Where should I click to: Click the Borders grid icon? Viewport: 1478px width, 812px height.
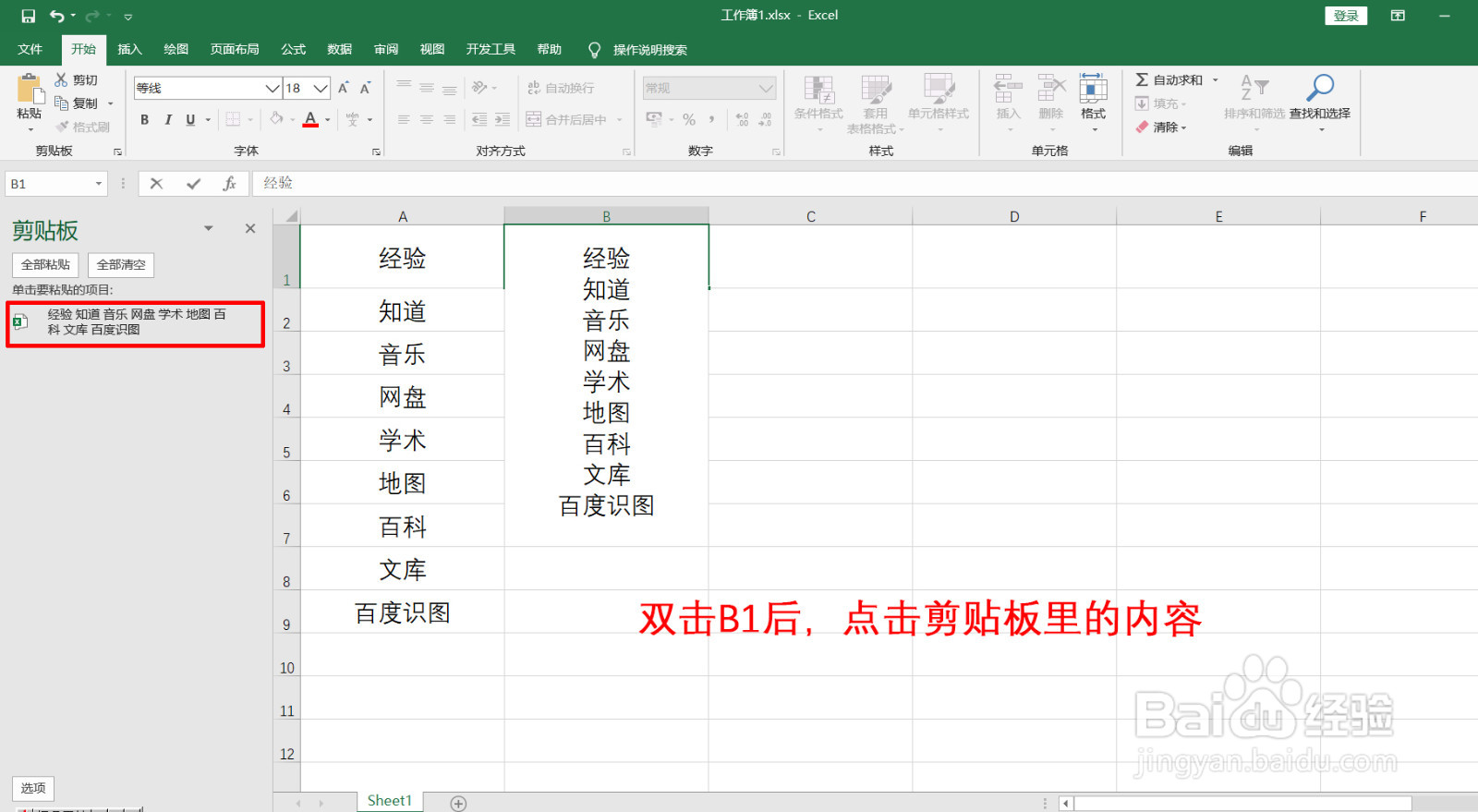click(233, 119)
